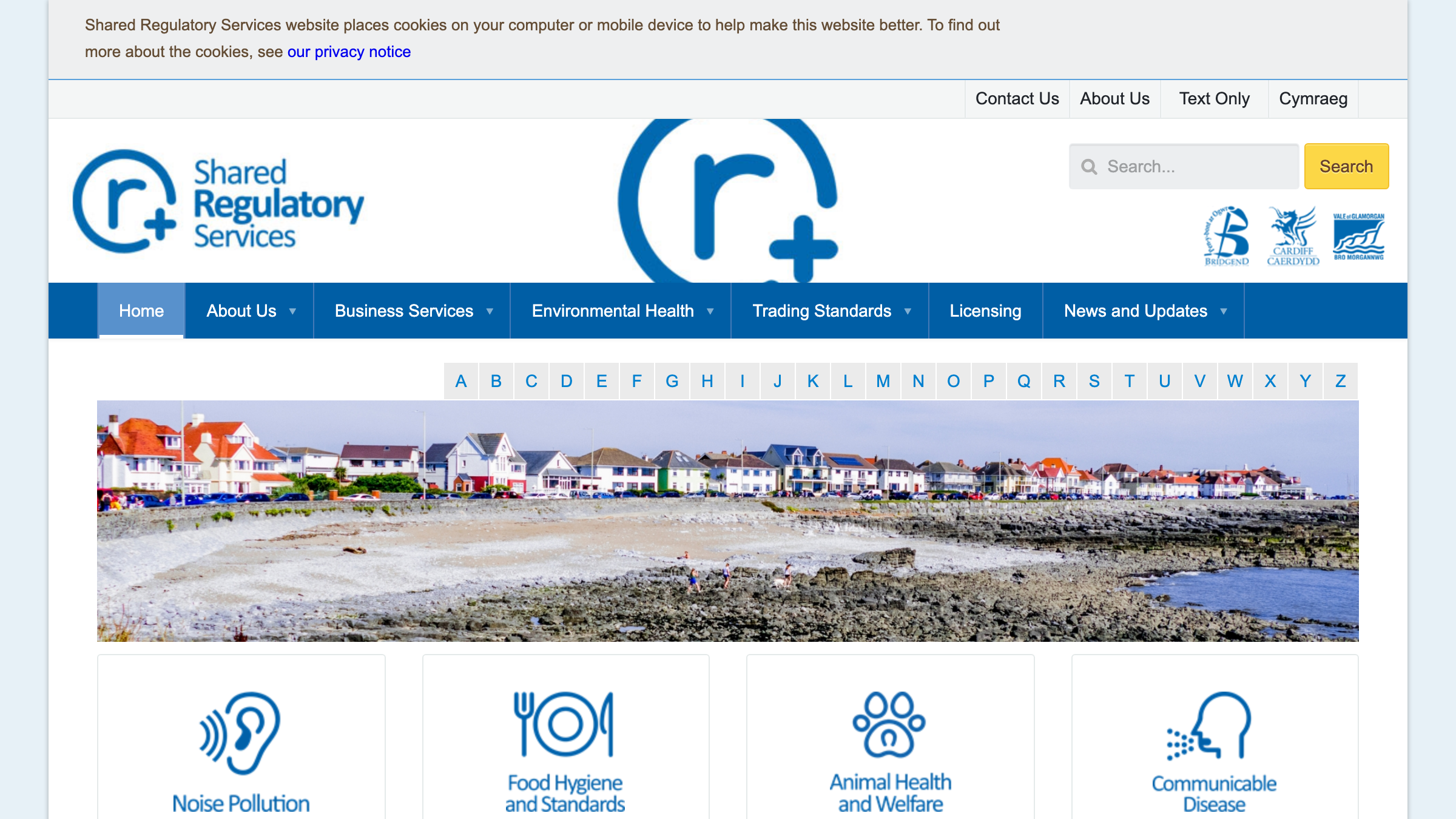1456x819 pixels.
Task: Click the magnifying glass in search box
Action: [x=1090, y=166]
